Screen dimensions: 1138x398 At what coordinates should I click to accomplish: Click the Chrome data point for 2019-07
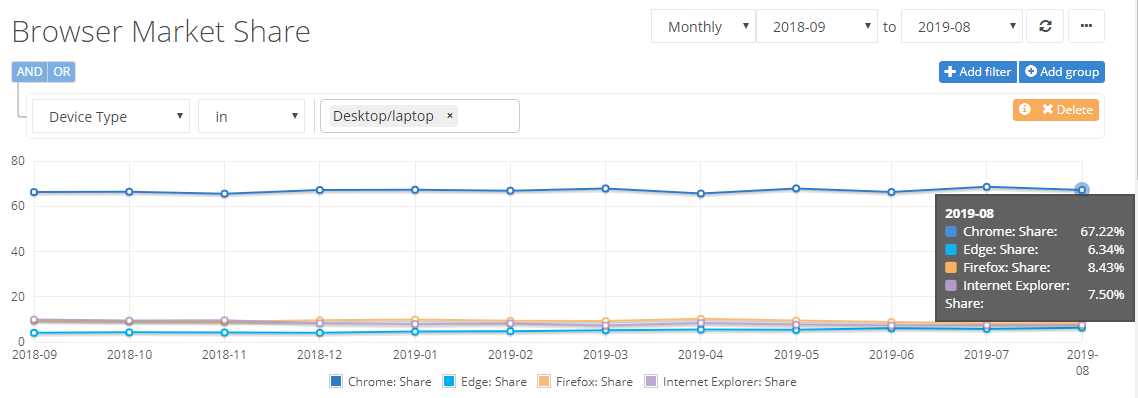(x=986, y=187)
